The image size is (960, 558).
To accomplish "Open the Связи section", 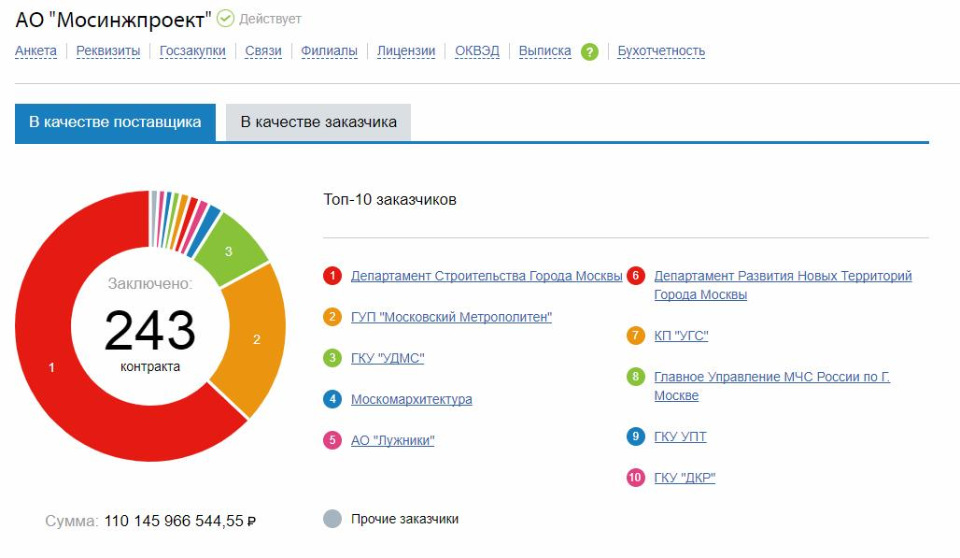I will (263, 51).
